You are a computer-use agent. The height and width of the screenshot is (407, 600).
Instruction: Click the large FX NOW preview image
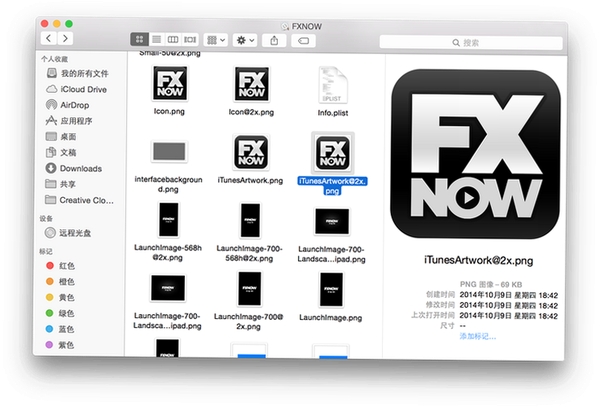475,154
